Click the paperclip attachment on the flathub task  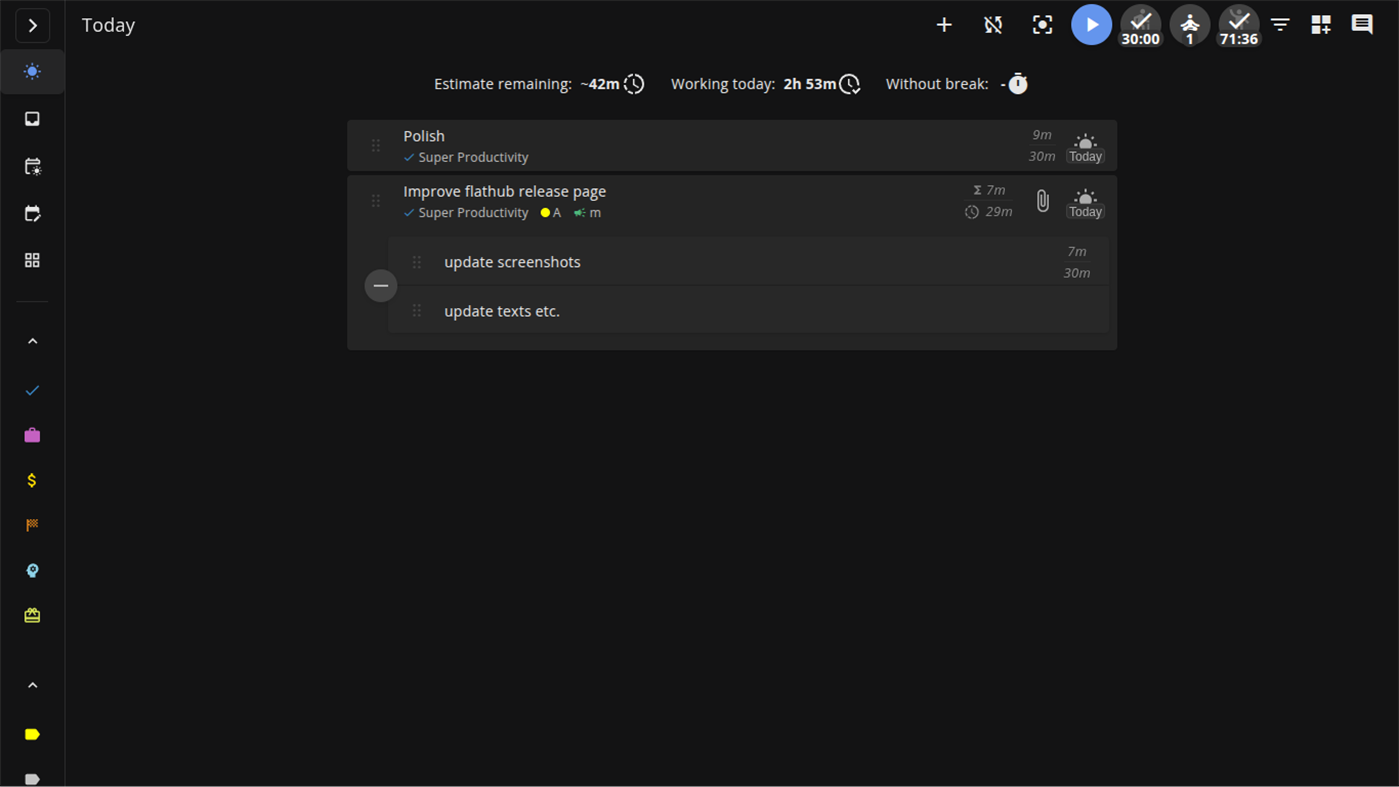point(1042,200)
